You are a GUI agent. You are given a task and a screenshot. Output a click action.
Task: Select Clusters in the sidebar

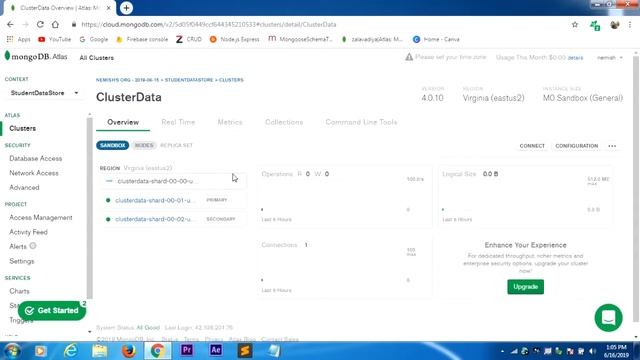point(22,128)
